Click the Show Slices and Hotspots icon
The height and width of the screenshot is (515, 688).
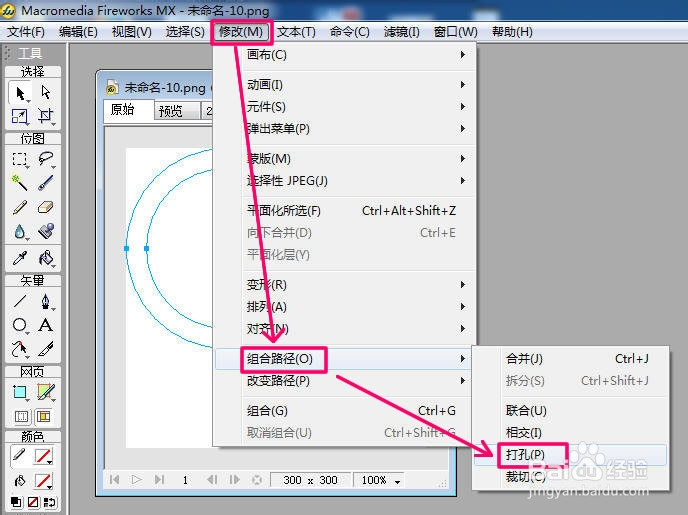pos(44,416)
